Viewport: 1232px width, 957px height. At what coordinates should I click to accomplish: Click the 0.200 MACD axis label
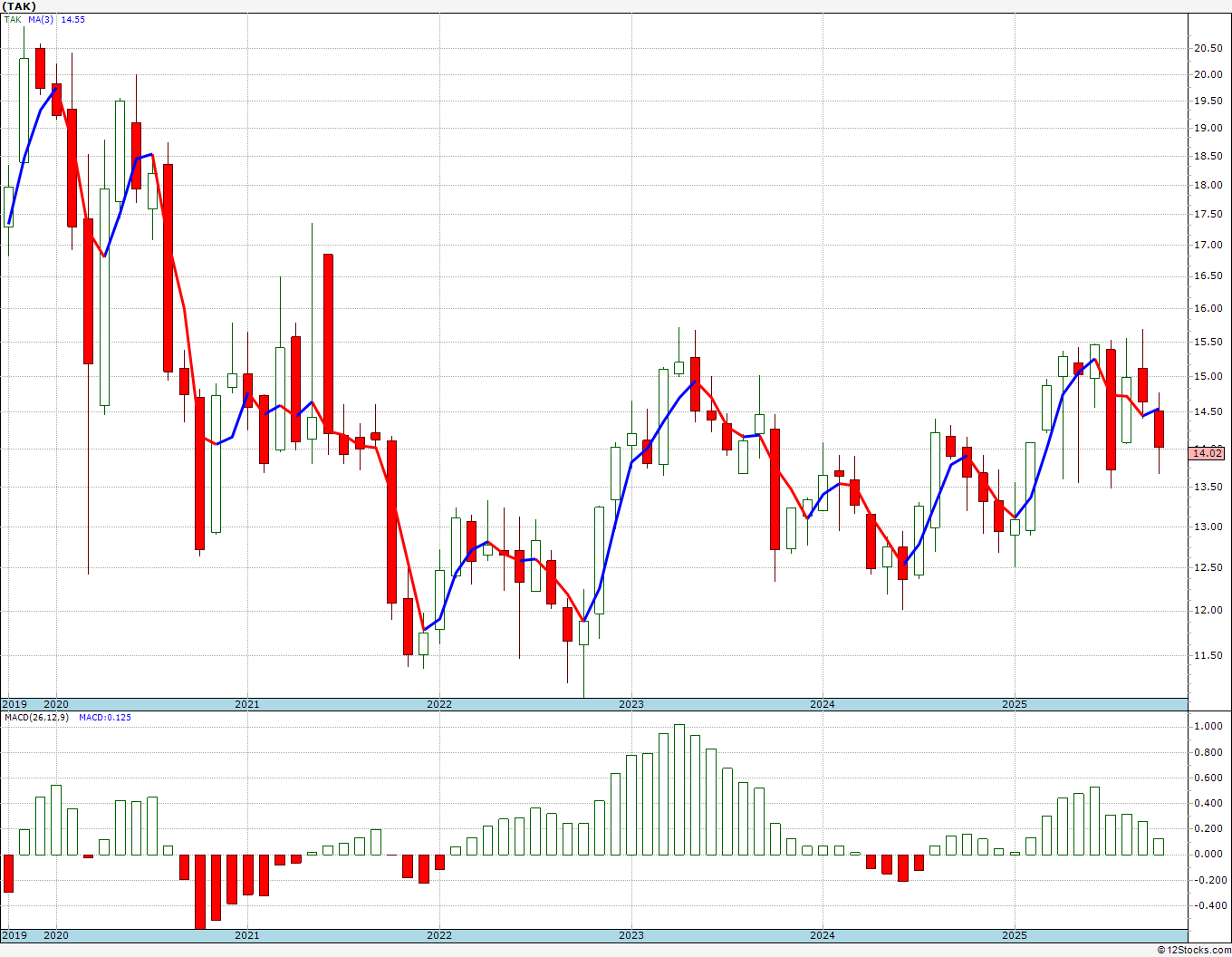pyautogui.click(x=1207, y=828)
